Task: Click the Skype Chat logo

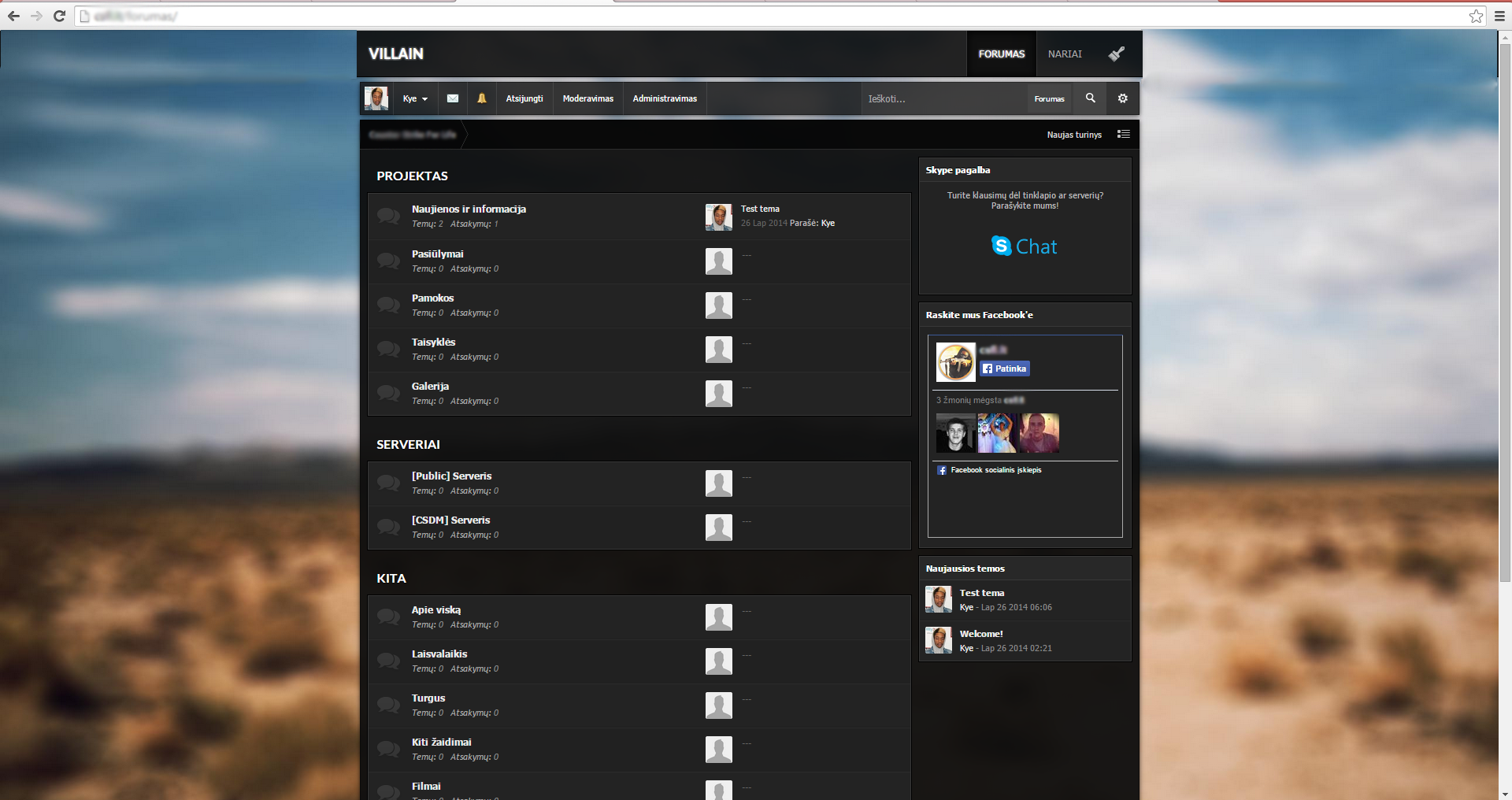Action: [x=1024, y=246]
